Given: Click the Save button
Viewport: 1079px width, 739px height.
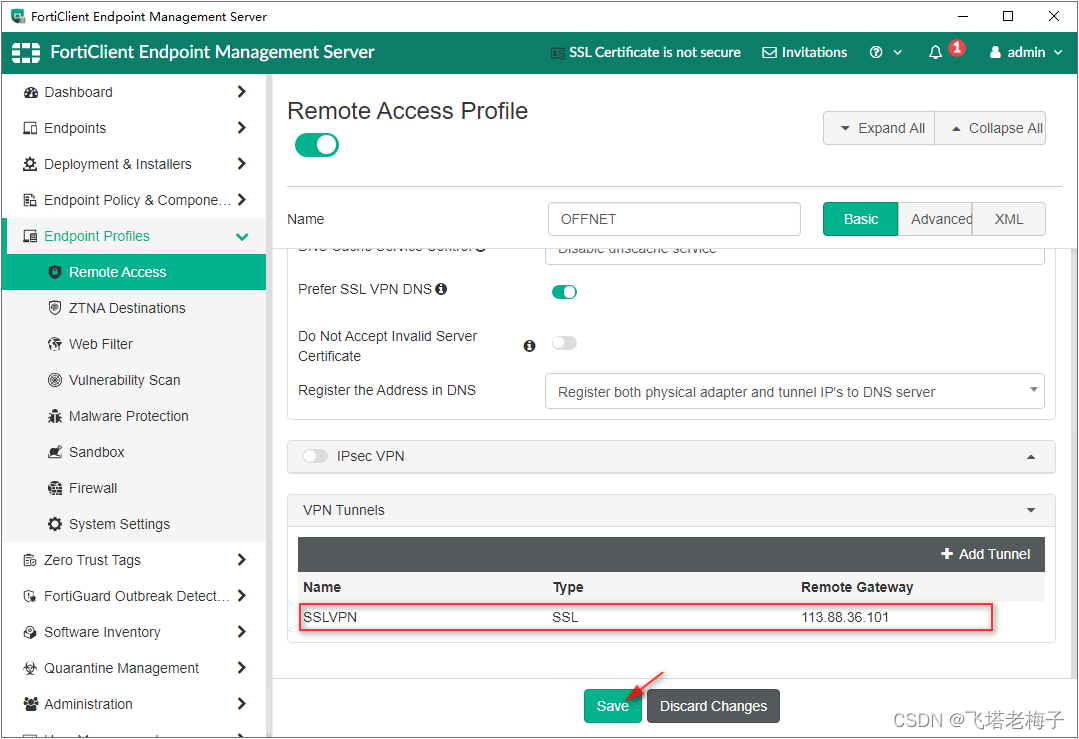Looking at the screenshot, I should (x=612, y=706).
